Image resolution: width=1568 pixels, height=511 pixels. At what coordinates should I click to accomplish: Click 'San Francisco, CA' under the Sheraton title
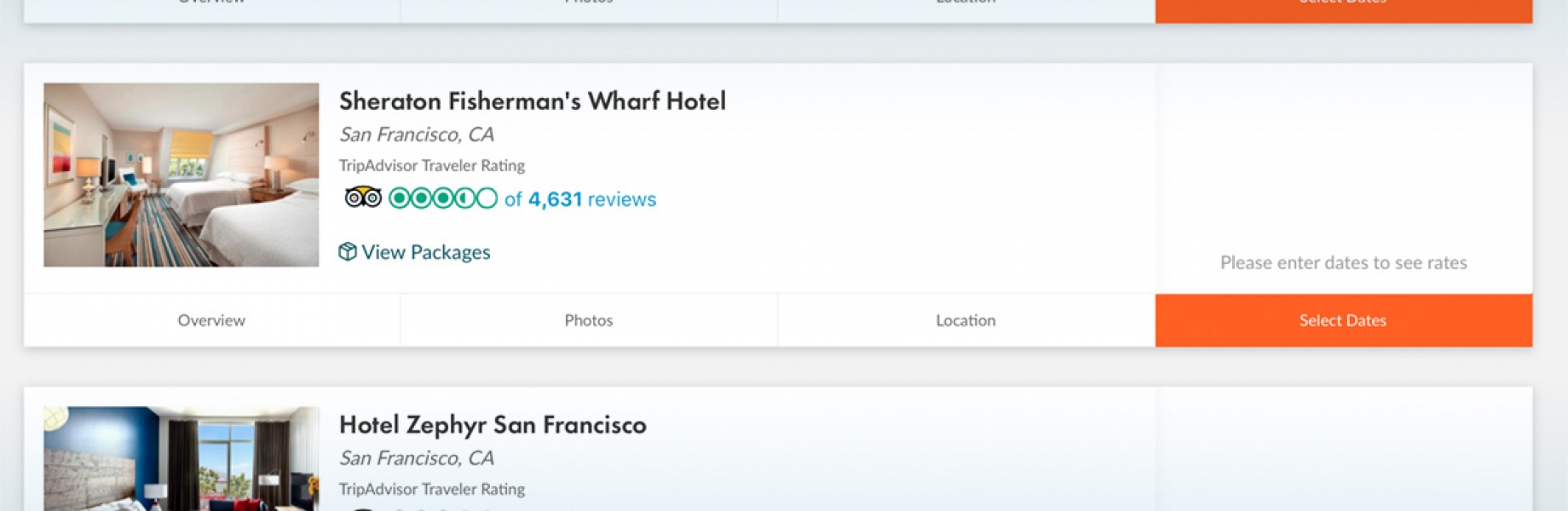click(417, 135)
